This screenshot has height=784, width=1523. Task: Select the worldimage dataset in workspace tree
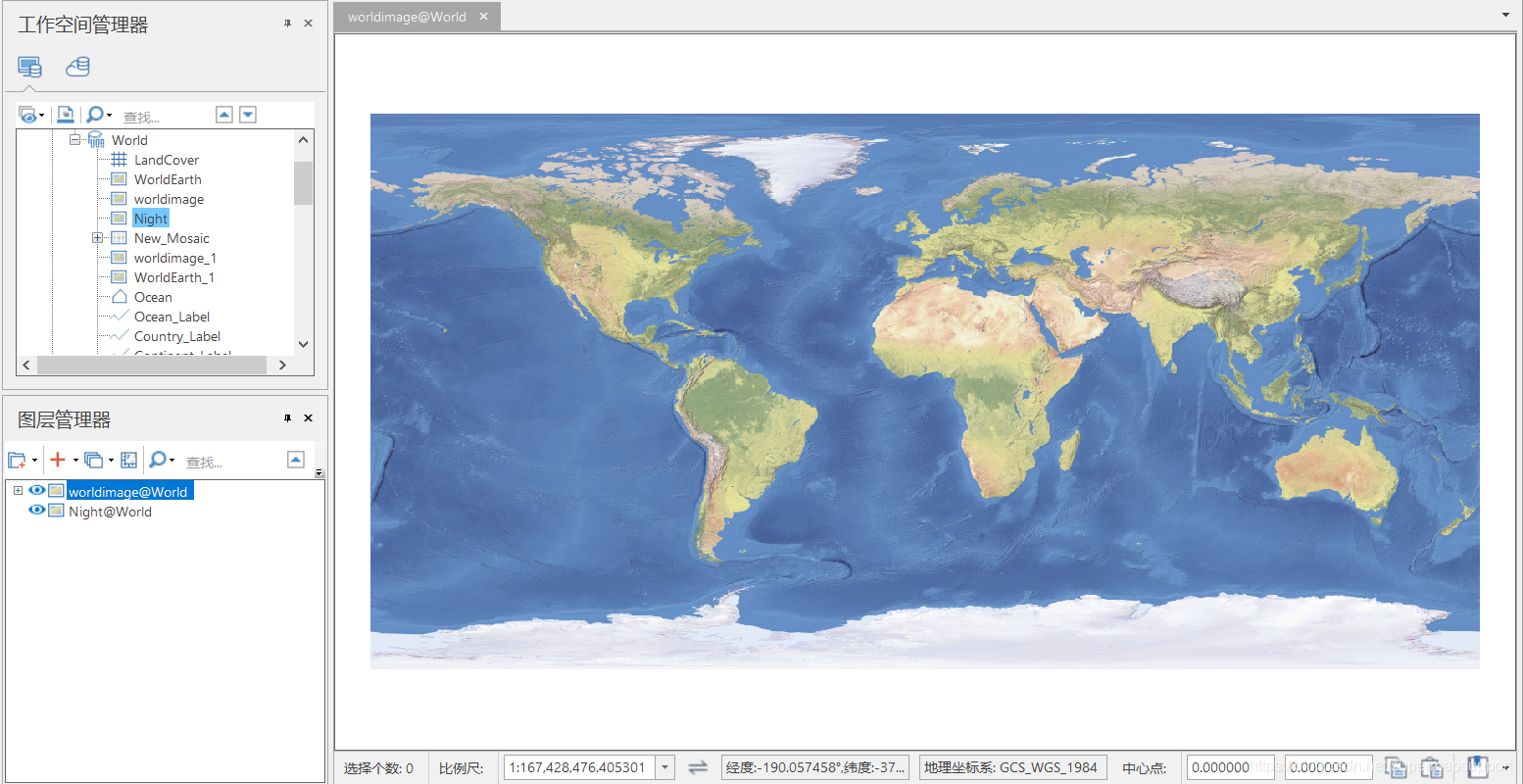(169, 199)
